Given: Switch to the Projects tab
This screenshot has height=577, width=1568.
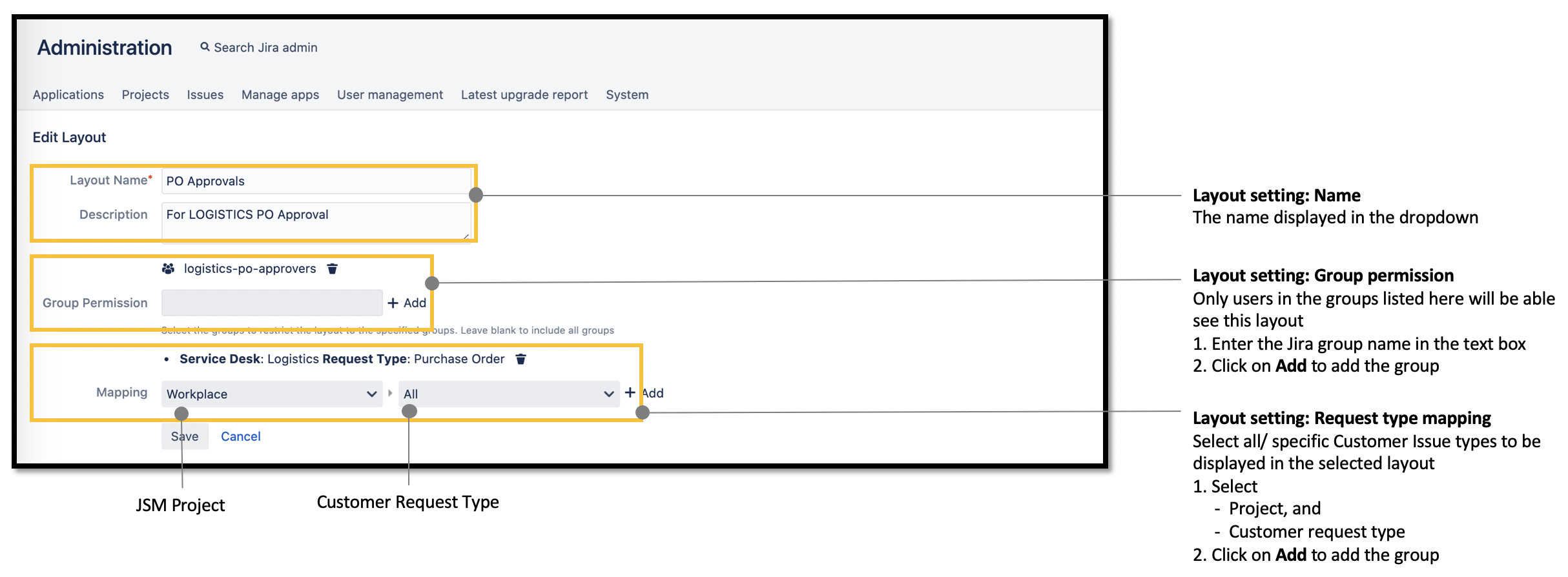Looking at the screenshot, I should [145, 95].
